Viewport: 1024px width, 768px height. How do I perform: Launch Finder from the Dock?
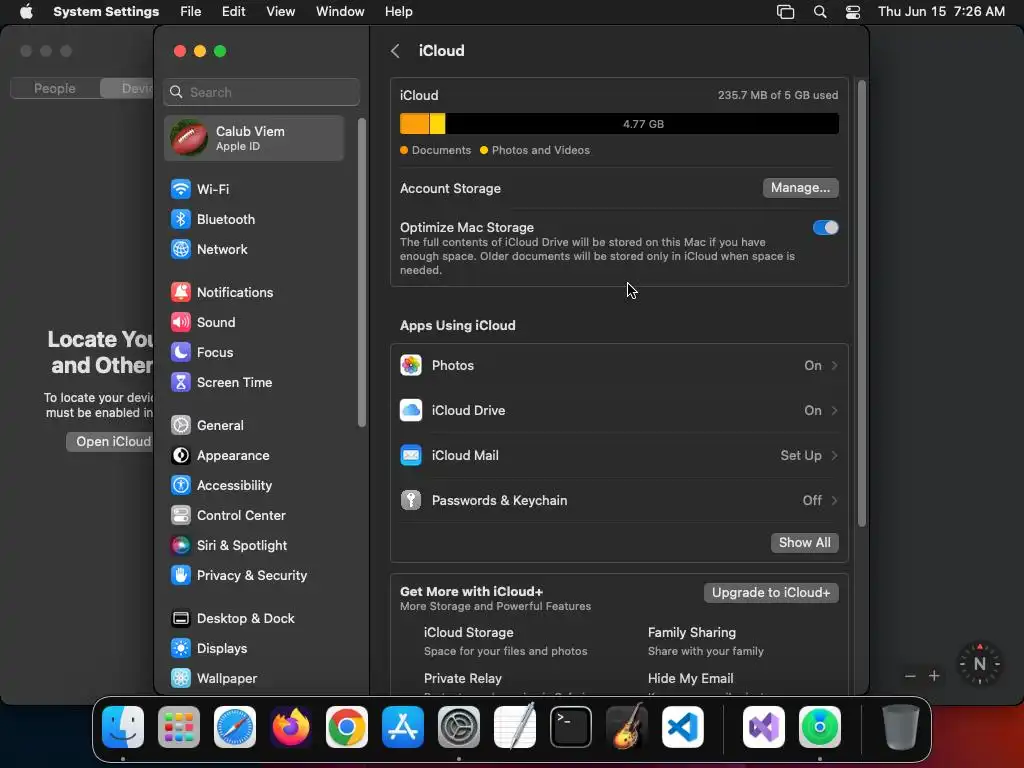click(x=123, y=727)
